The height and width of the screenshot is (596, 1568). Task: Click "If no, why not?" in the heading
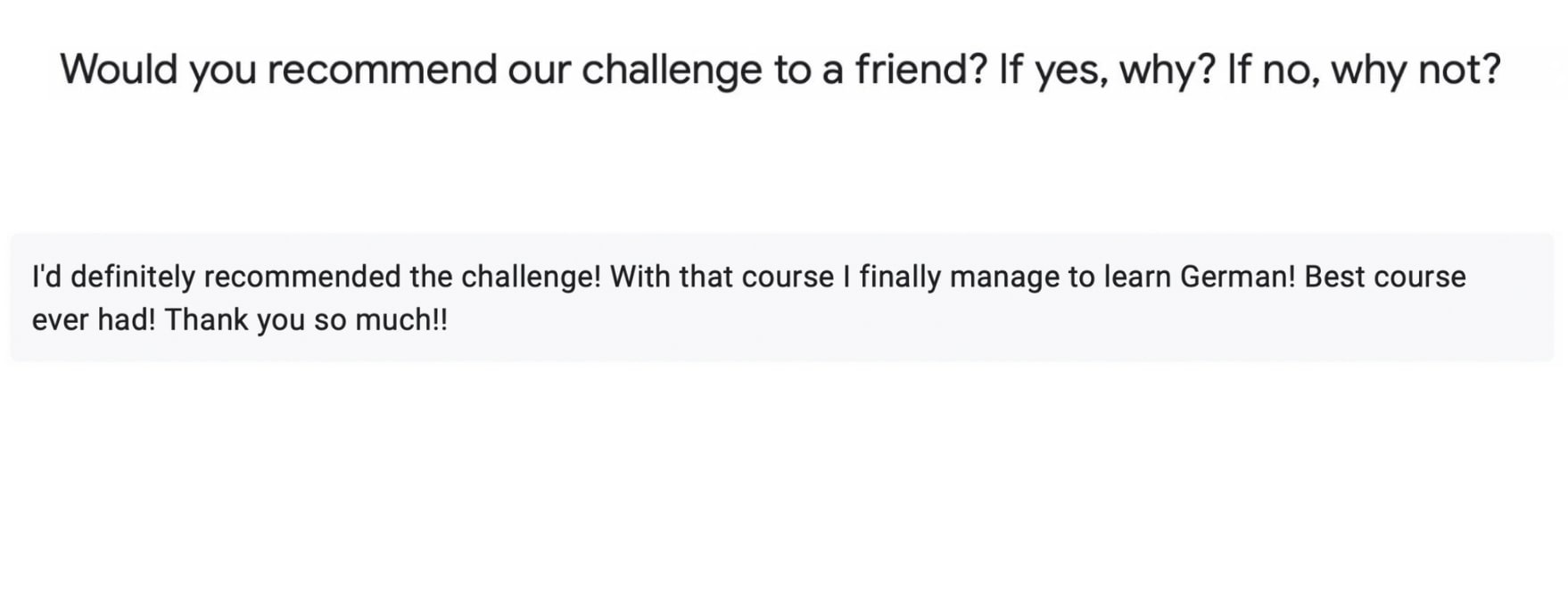click(1365, 70)
